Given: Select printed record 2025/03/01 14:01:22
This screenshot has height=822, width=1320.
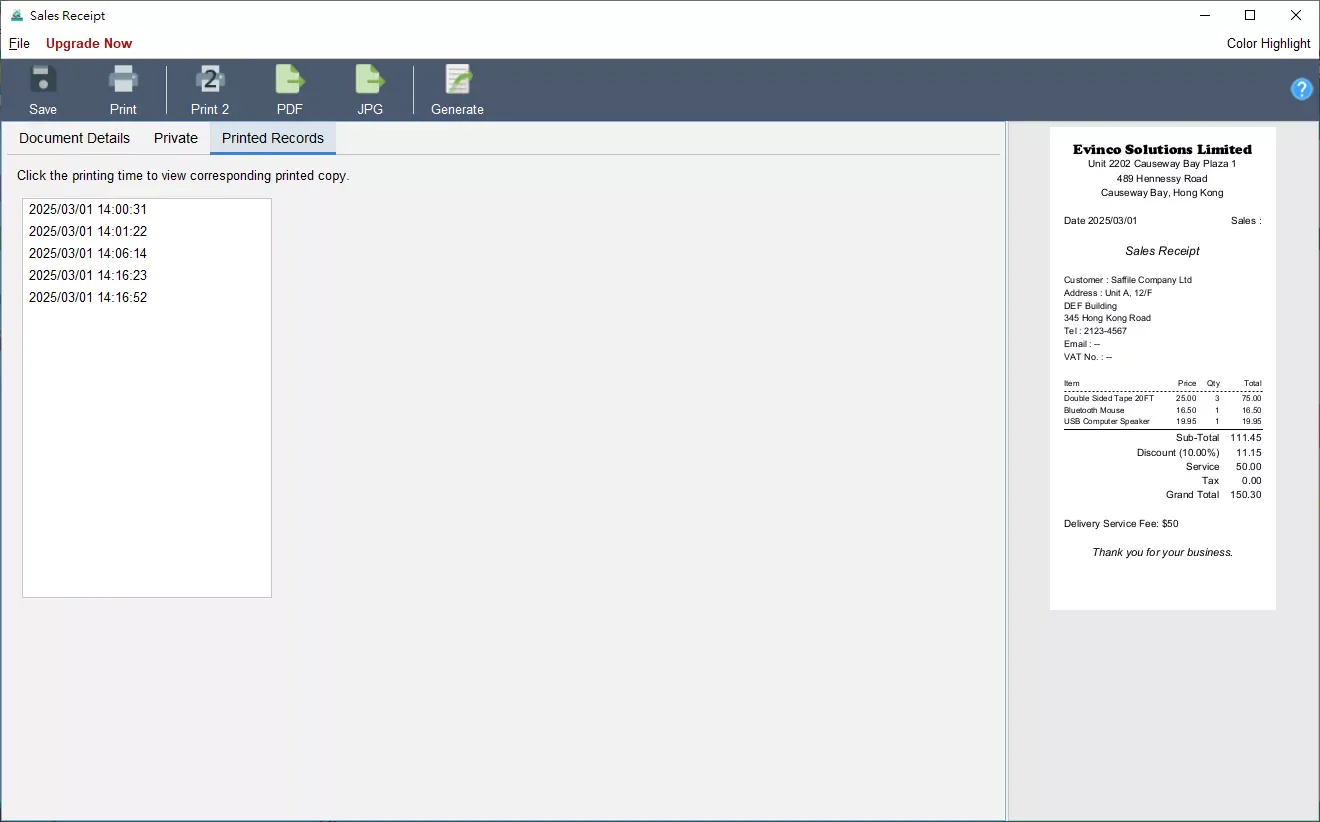Looking at the screenshot, I should (147, 232).
